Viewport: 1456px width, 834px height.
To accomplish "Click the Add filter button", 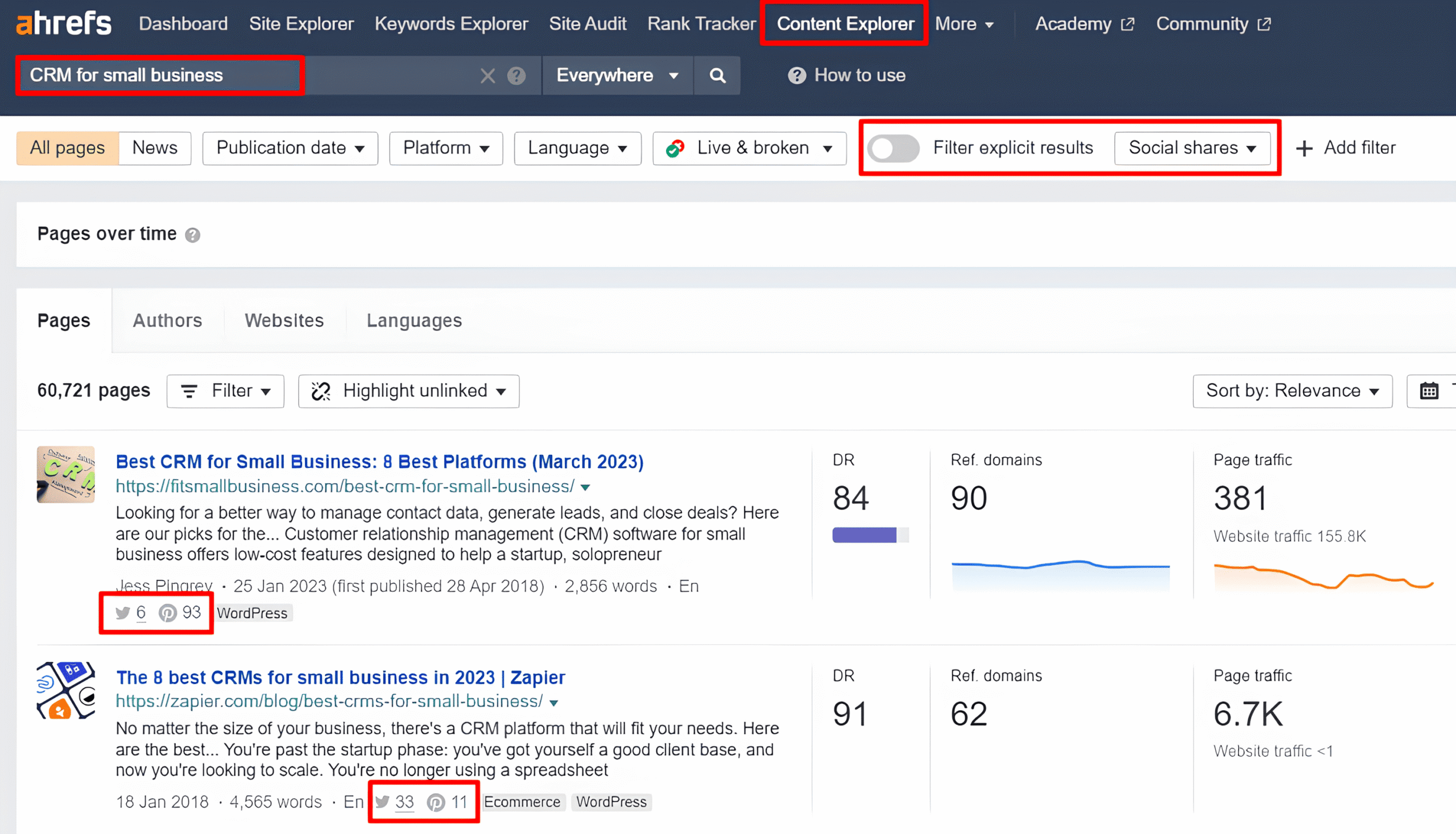I will coord(1346,148).
